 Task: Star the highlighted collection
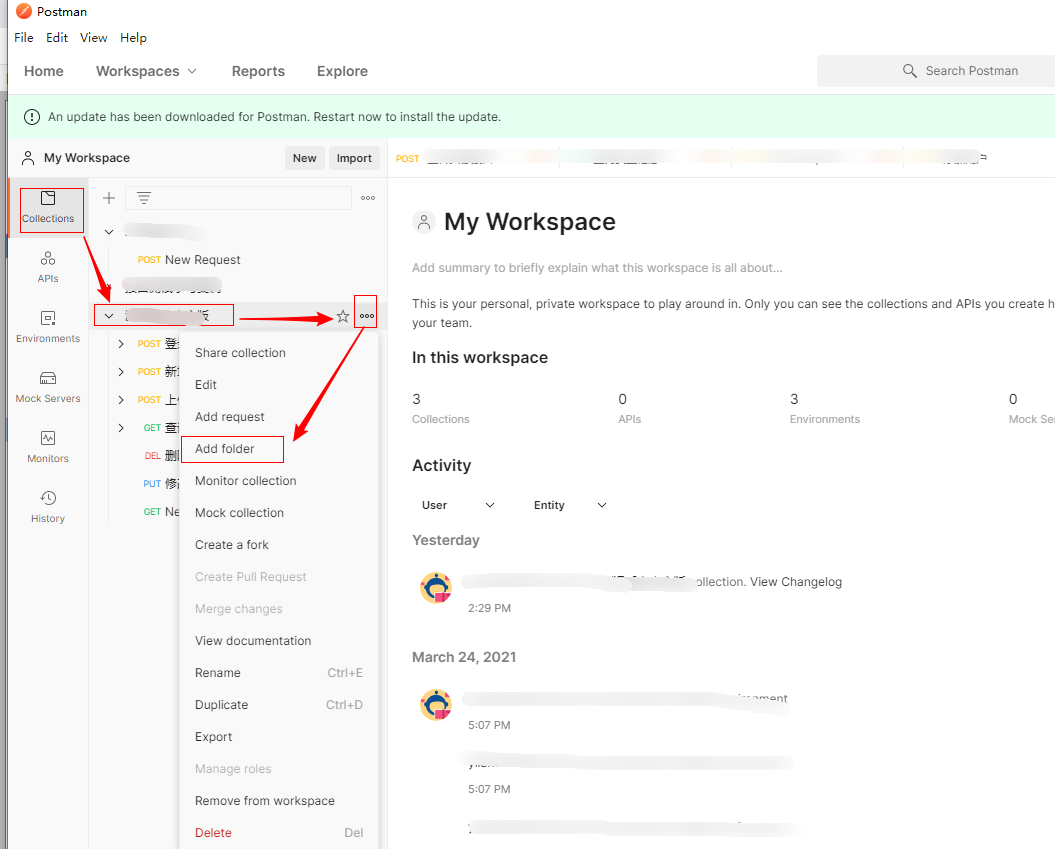343,316
